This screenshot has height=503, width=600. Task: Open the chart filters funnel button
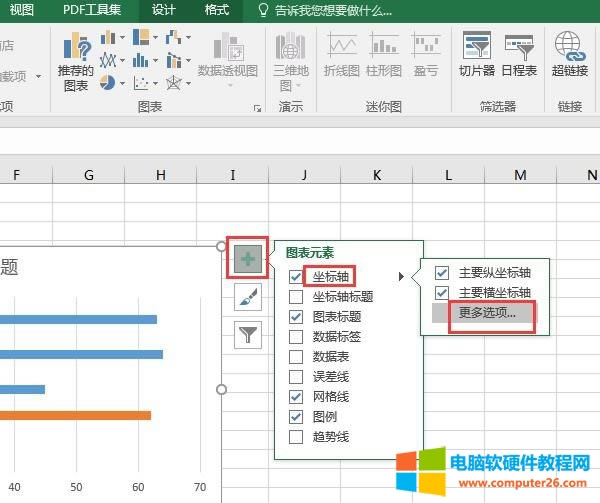click(x=248, y=334)
